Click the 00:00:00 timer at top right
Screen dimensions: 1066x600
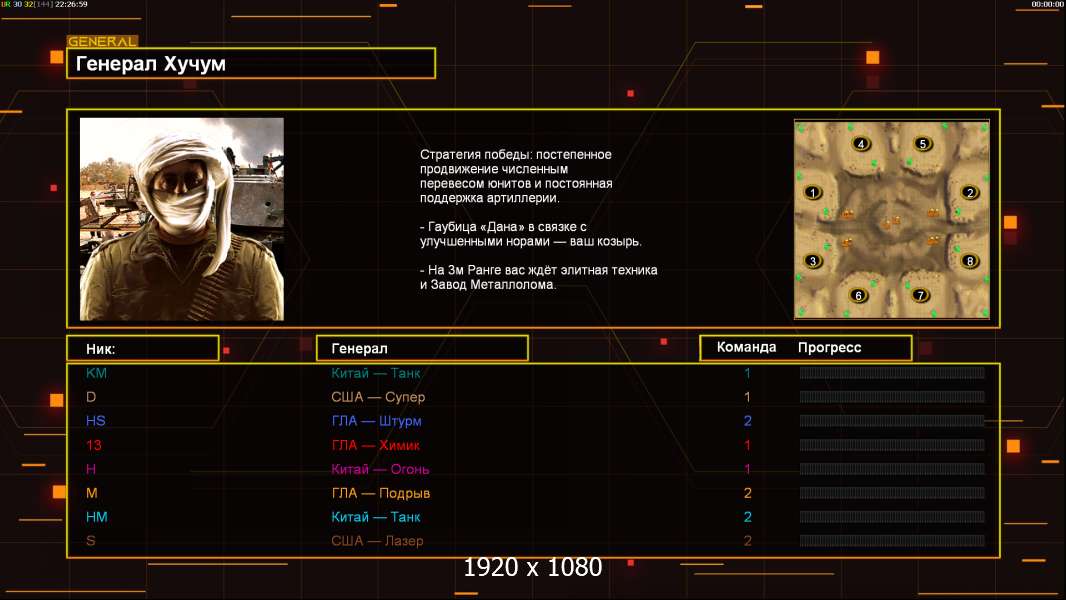1047,4
